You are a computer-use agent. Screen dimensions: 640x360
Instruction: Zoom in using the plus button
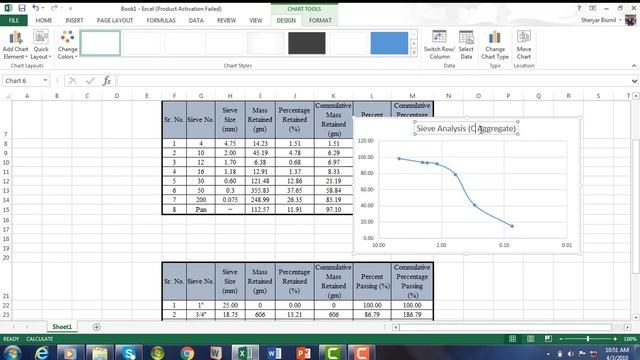pyautogui.click(x=615, y=339)
